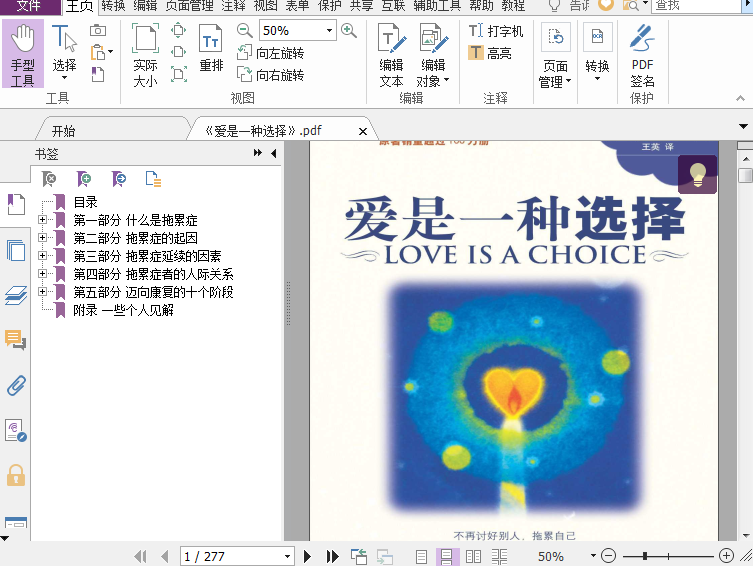
Task: Open the Layers side panel icon
Action: coord(16,295)
